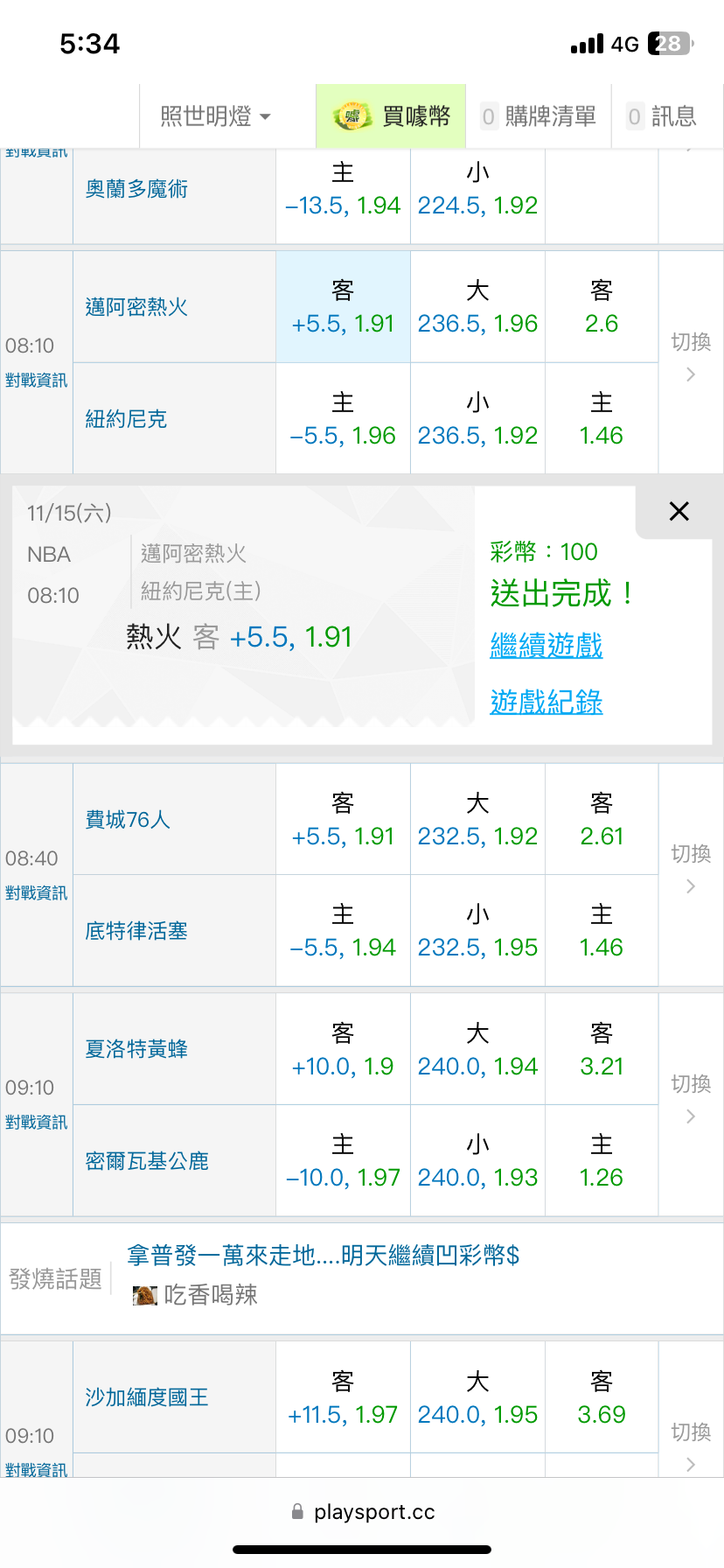
Task: Tap the 買噱幣 coin icon
Action: (x=352, y=116)
